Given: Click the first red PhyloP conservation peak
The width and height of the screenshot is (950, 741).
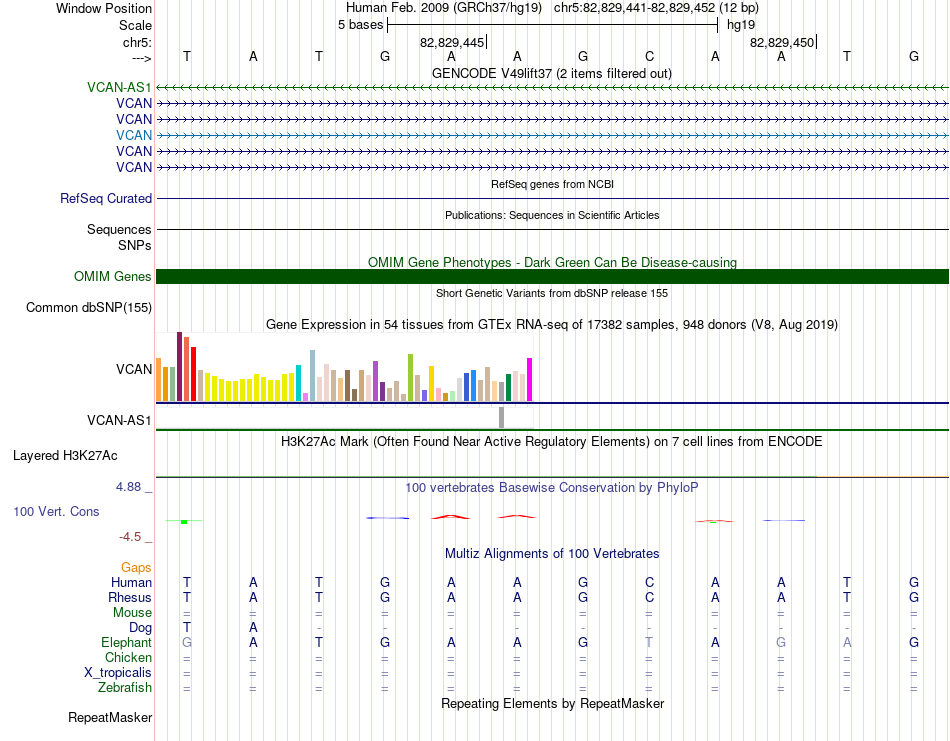Looking at the screenshot, I should pos(450,517).
